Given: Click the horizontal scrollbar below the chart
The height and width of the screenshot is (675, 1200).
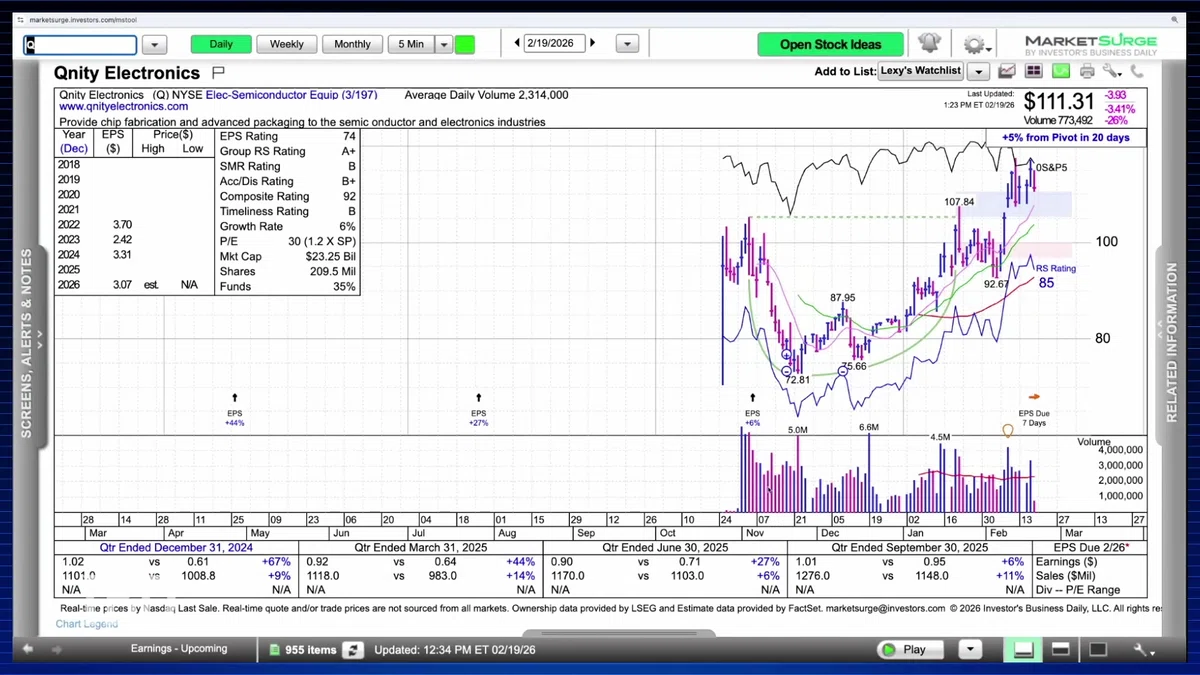Looking at the screenshot, I should [619, 633].
